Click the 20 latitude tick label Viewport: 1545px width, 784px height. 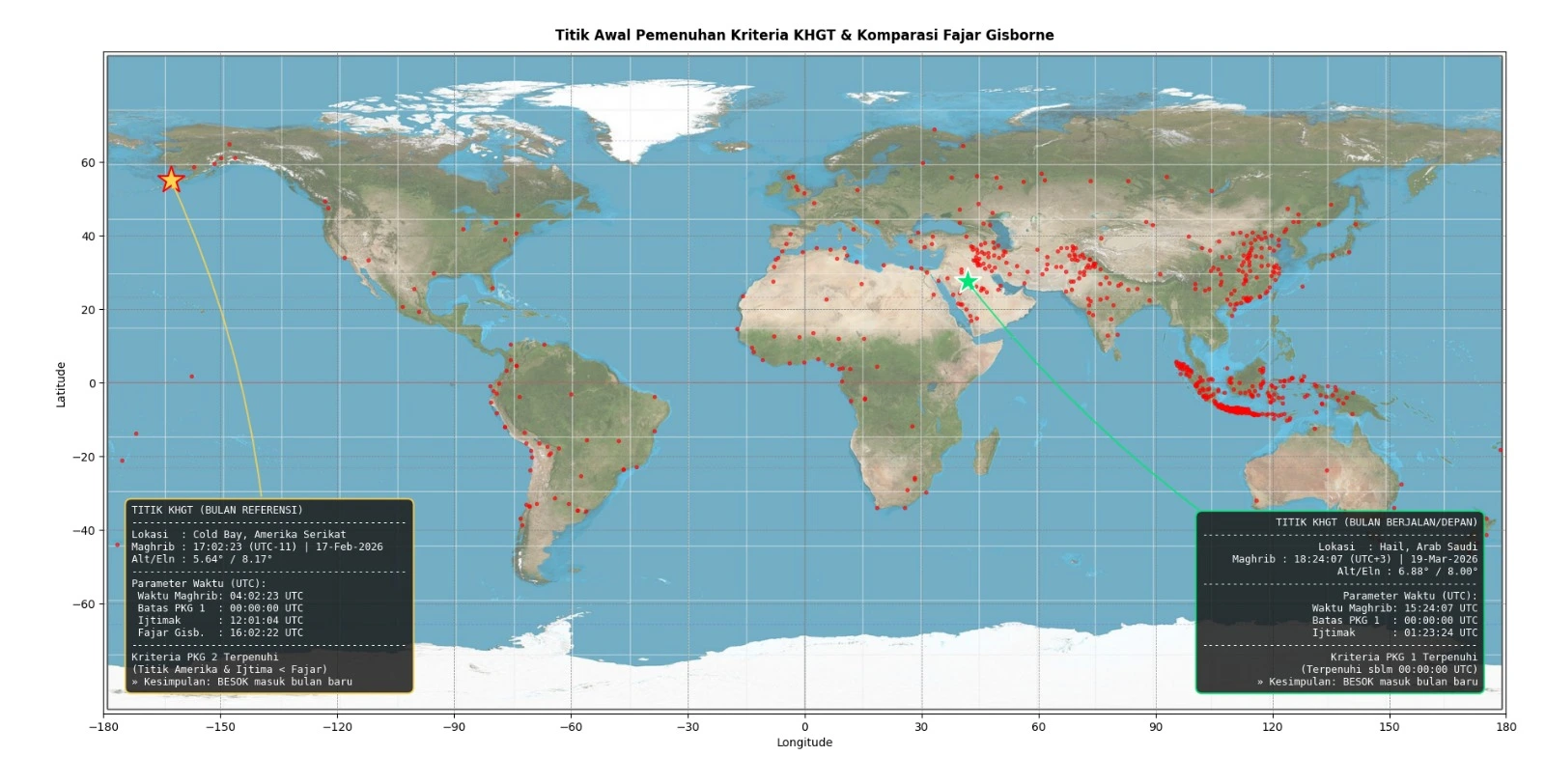pos(88,310)
